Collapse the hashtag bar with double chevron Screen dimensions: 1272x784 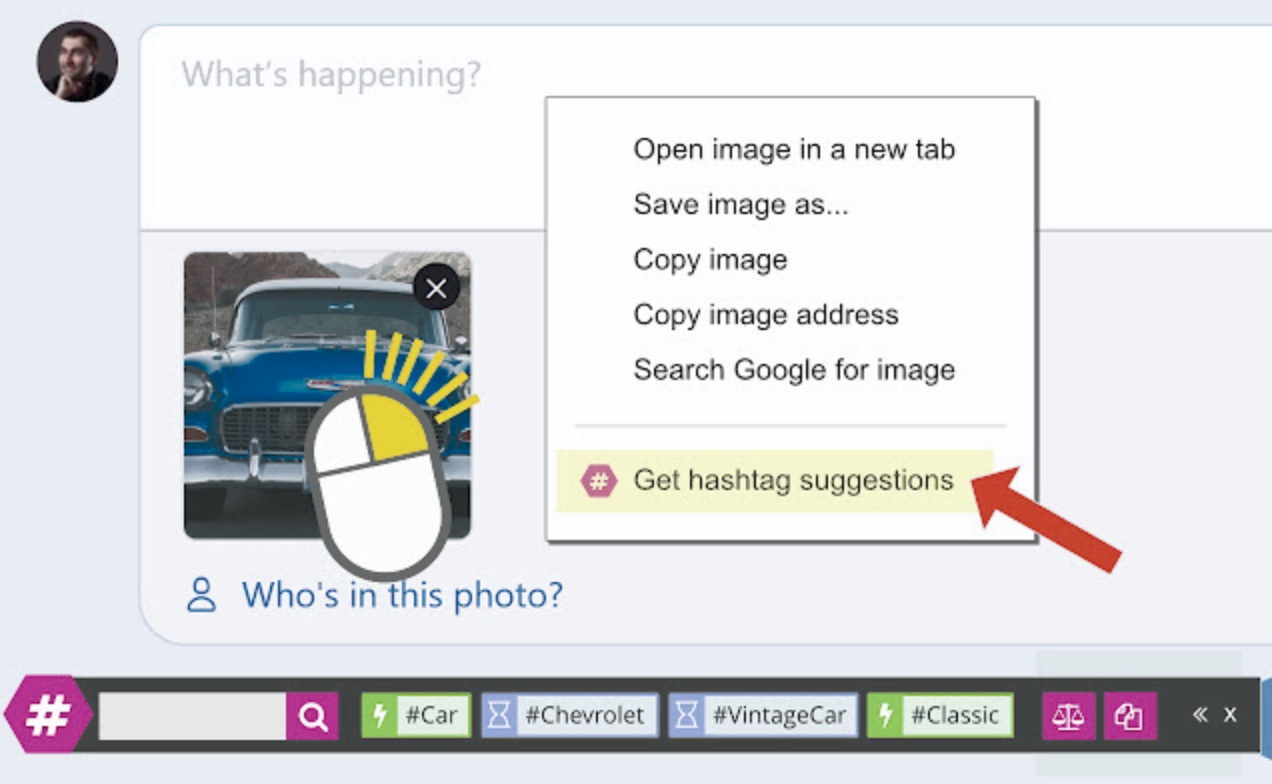1200,715
